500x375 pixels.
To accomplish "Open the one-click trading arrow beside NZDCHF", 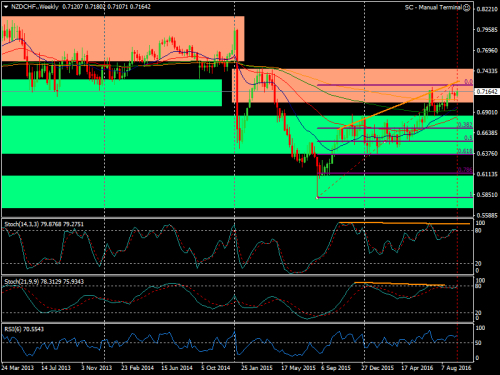I will point(5,7).
